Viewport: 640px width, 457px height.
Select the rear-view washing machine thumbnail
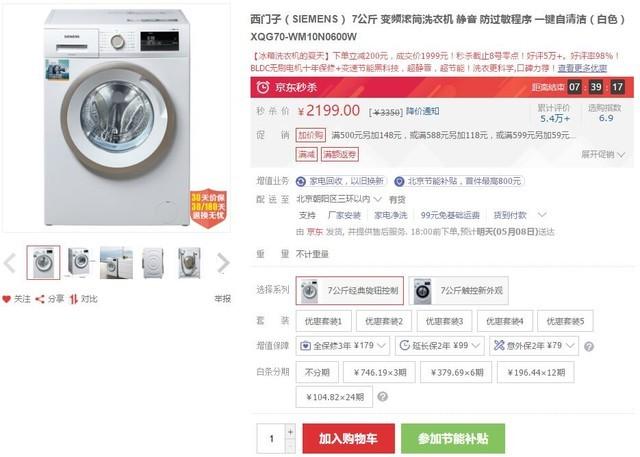[x=152, y=262]
